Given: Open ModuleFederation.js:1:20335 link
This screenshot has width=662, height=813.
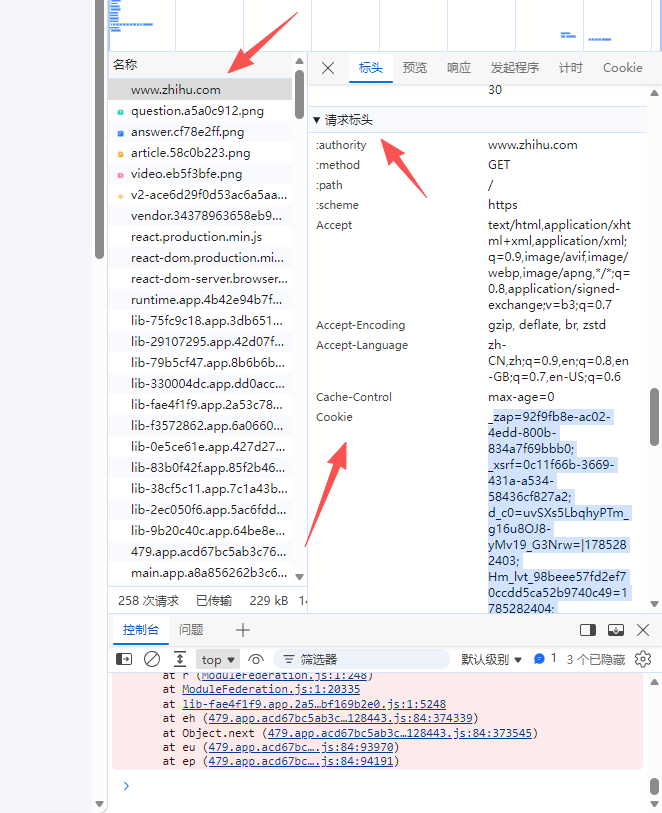Looking at the screenshot, I should pyautogui.click(x=271, y=690).
